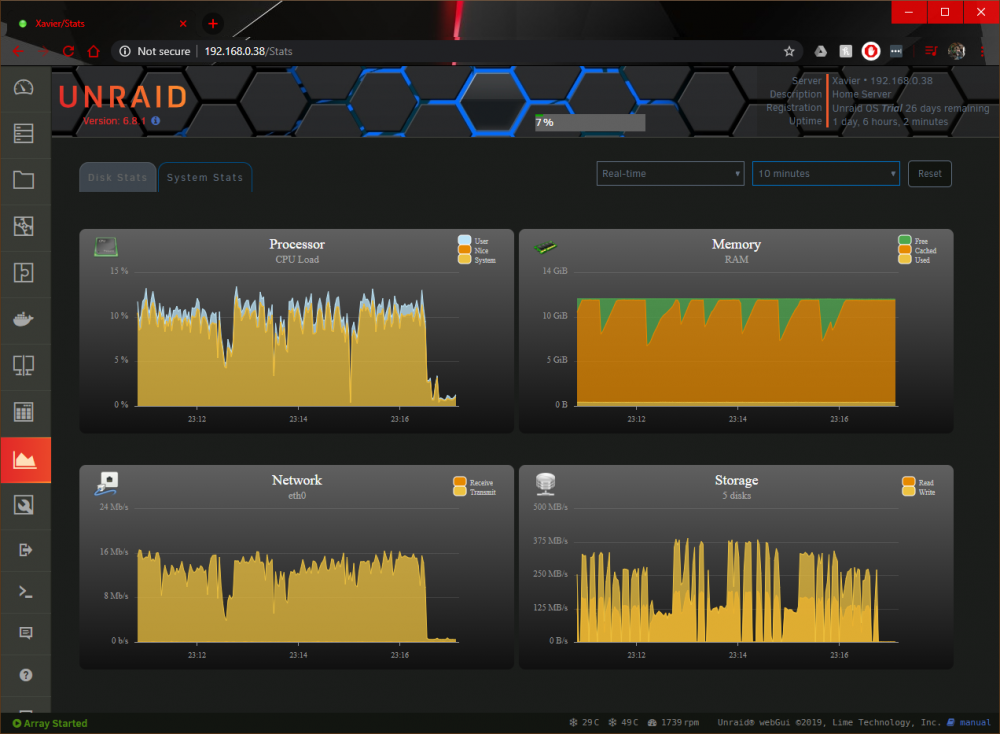Open the Terminal prompt icon
Image resolution: width=1000 pixels, height=734 pixels.
point(26,592)
